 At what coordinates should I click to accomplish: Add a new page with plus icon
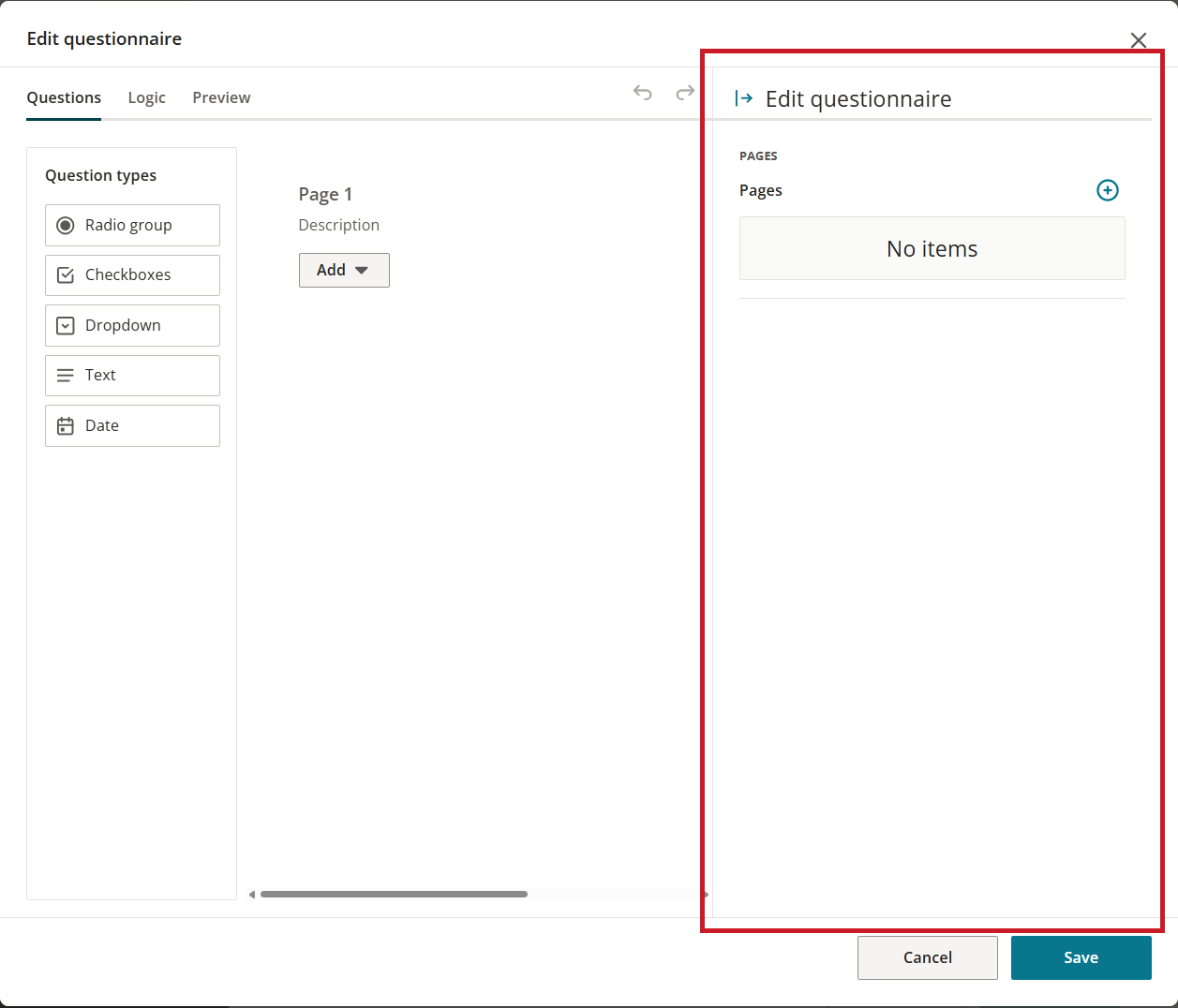tap(1107, 190)
